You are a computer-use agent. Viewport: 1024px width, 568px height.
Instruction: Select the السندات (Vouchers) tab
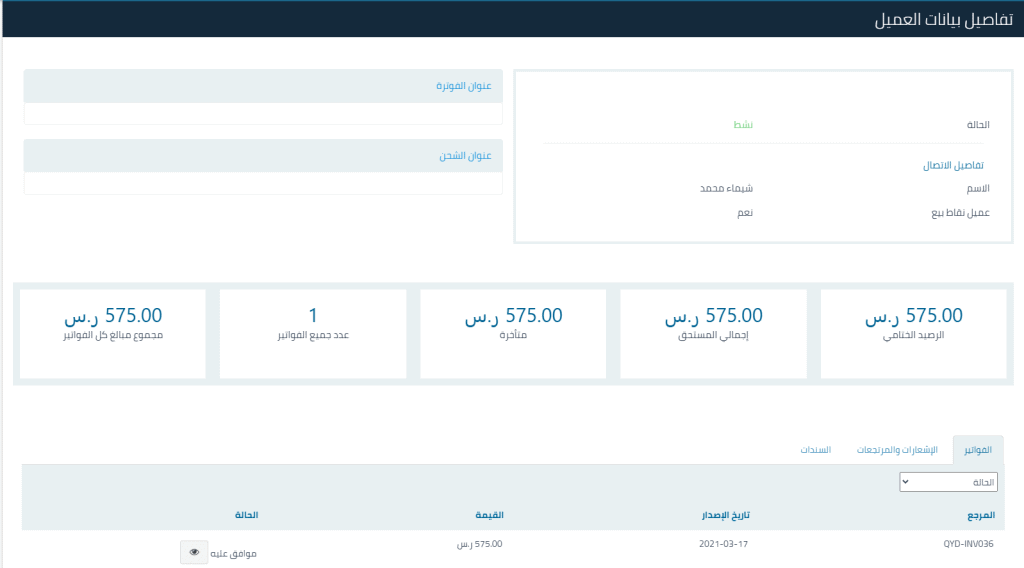[815, 450]
